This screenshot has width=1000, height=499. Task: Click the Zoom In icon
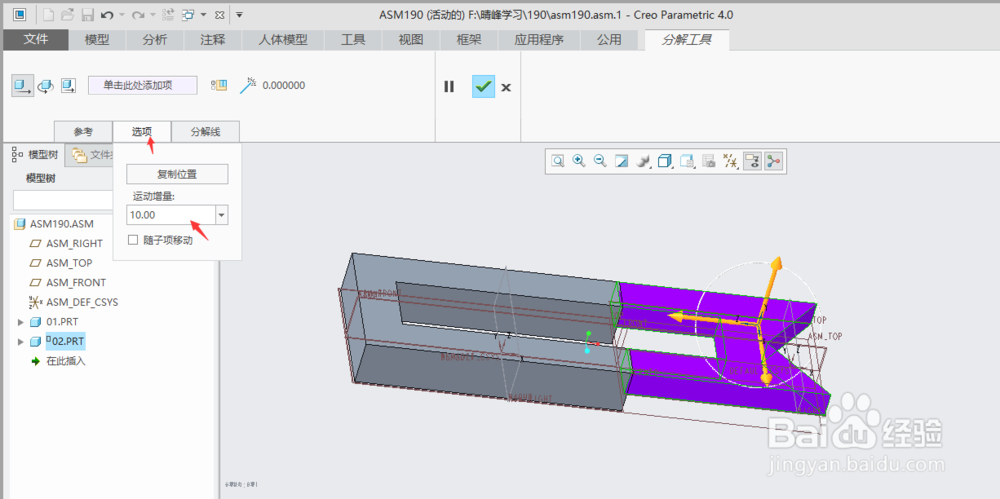pyautogui.click(x=579, y=161)
